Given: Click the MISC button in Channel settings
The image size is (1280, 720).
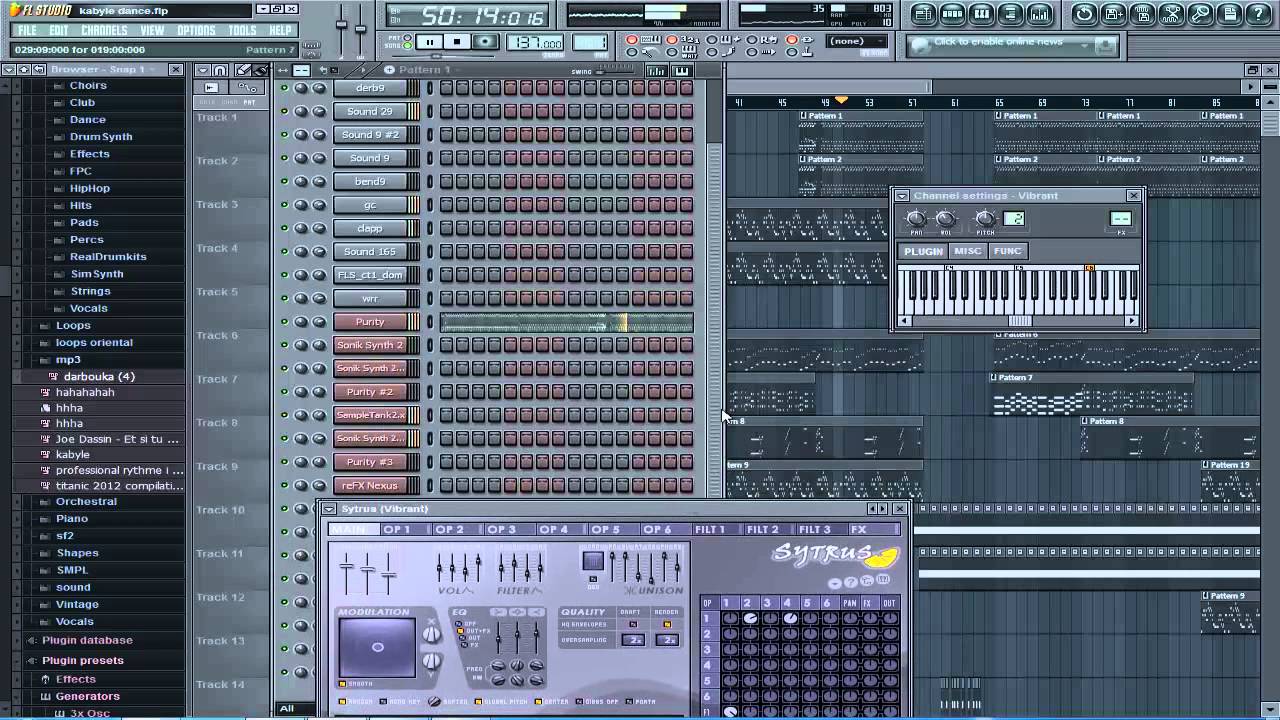Looking at the screenshot, I should click(x=968, y=251).
